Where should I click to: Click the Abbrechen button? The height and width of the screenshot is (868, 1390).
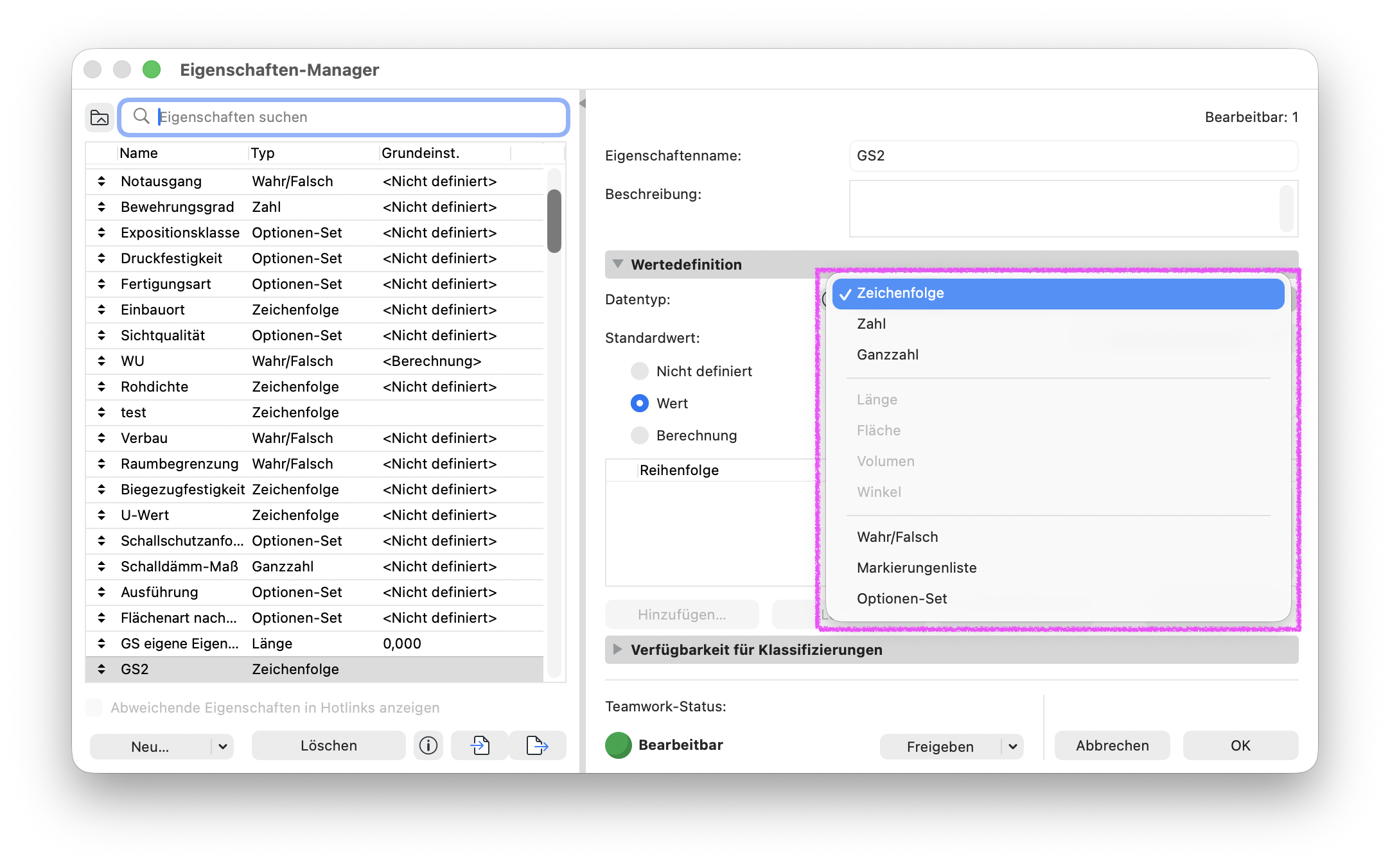coord(1113,745)
